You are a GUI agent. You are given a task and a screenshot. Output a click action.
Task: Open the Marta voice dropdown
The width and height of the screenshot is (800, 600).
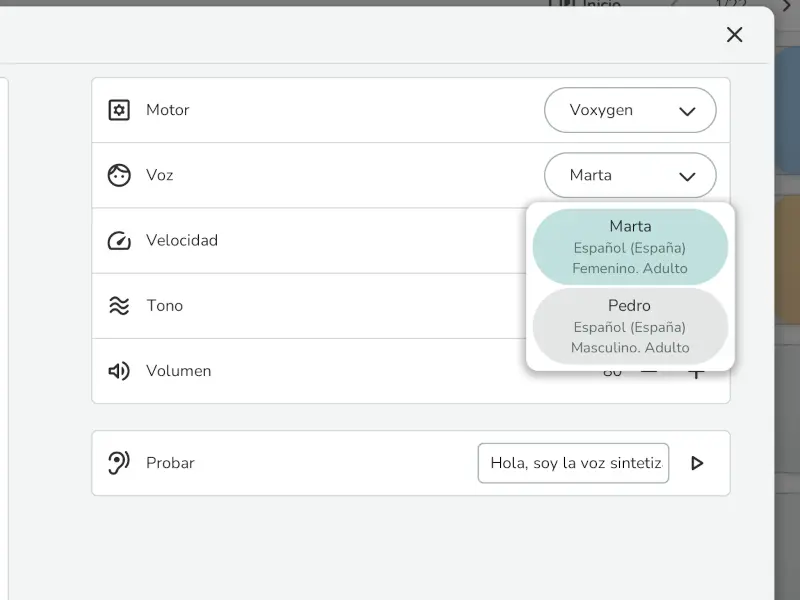630,174
